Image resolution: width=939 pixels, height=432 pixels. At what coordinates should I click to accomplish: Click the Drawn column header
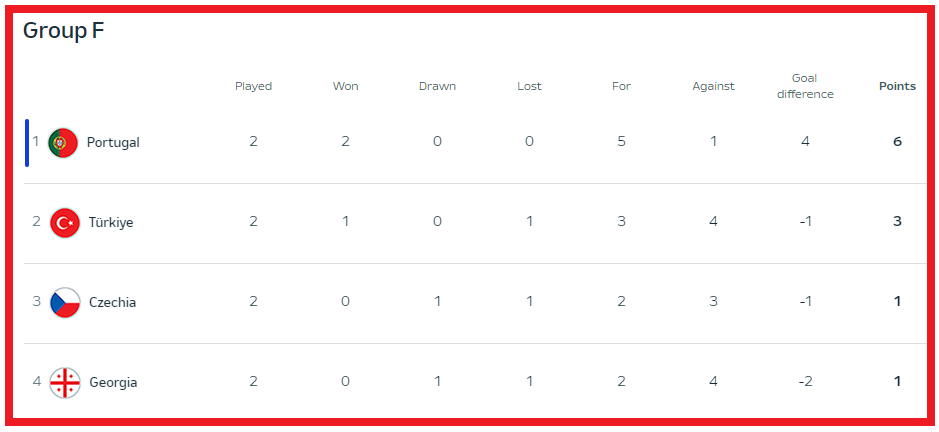point(437,86)
